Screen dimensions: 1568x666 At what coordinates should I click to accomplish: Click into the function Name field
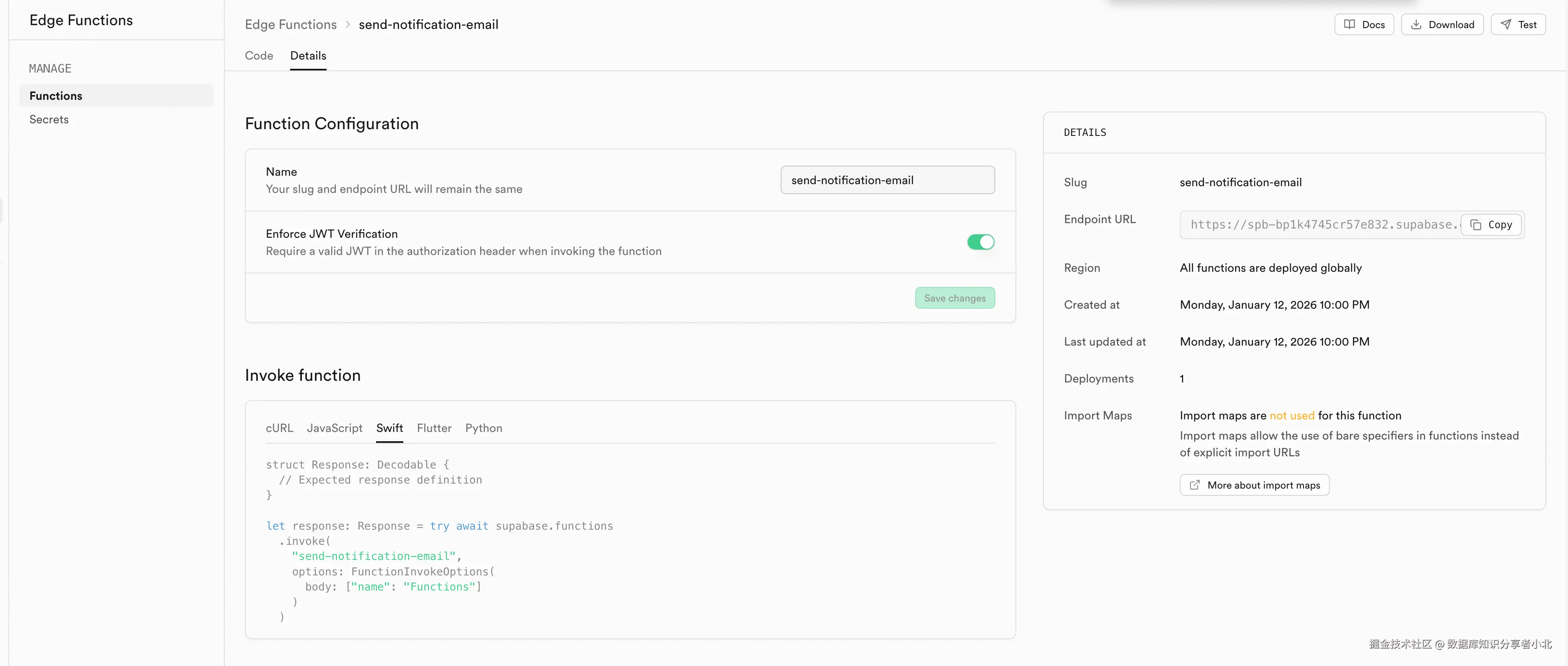pyautogui.click(x=887, y=180)
